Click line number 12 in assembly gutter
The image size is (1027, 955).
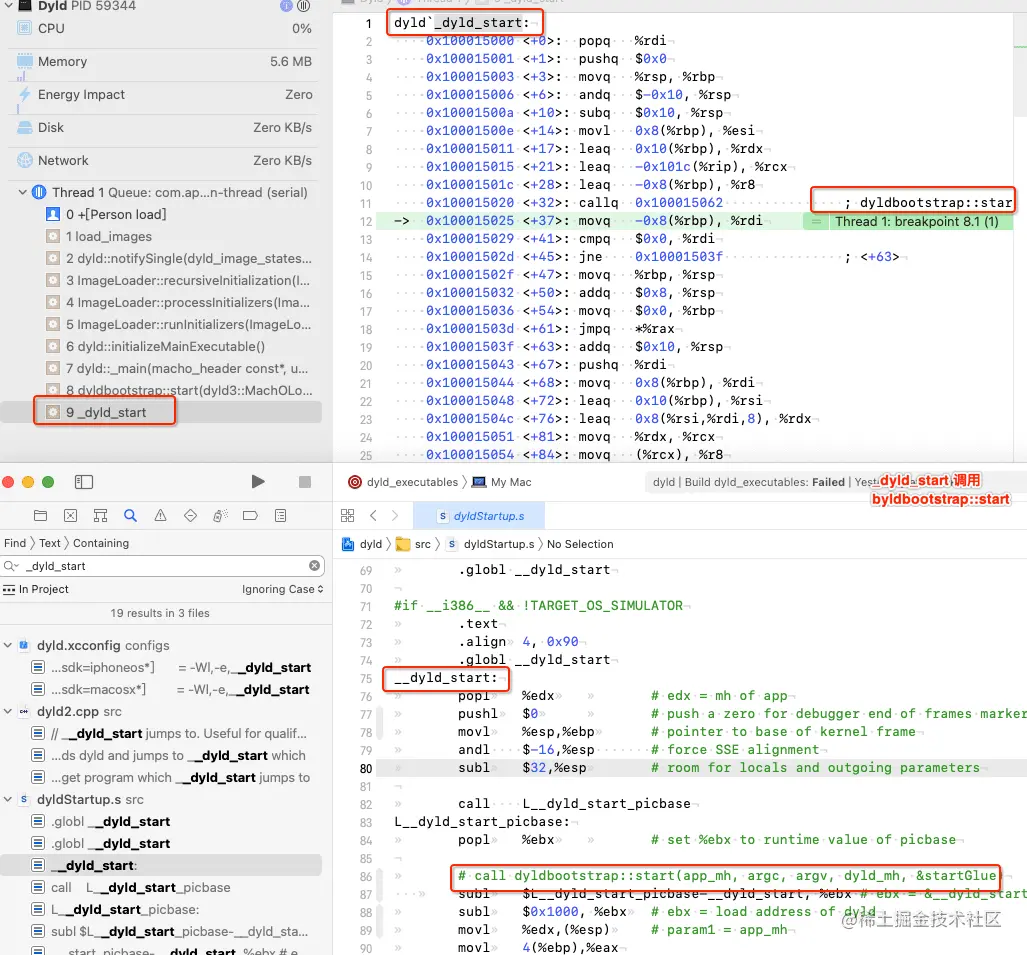pyautogui.click(x=366, y=222)
